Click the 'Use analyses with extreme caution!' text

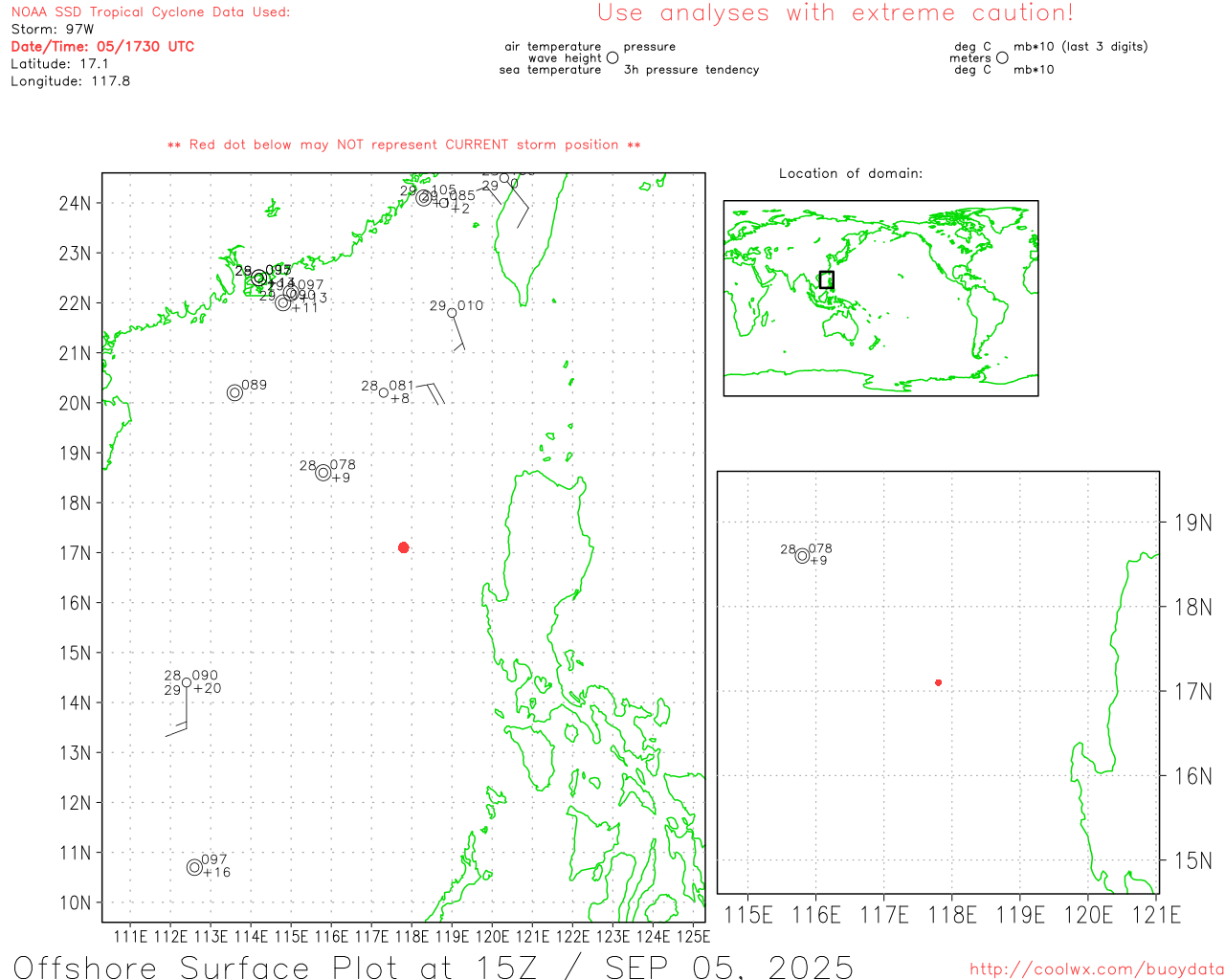pyautogui.click(x=835, y=13)
